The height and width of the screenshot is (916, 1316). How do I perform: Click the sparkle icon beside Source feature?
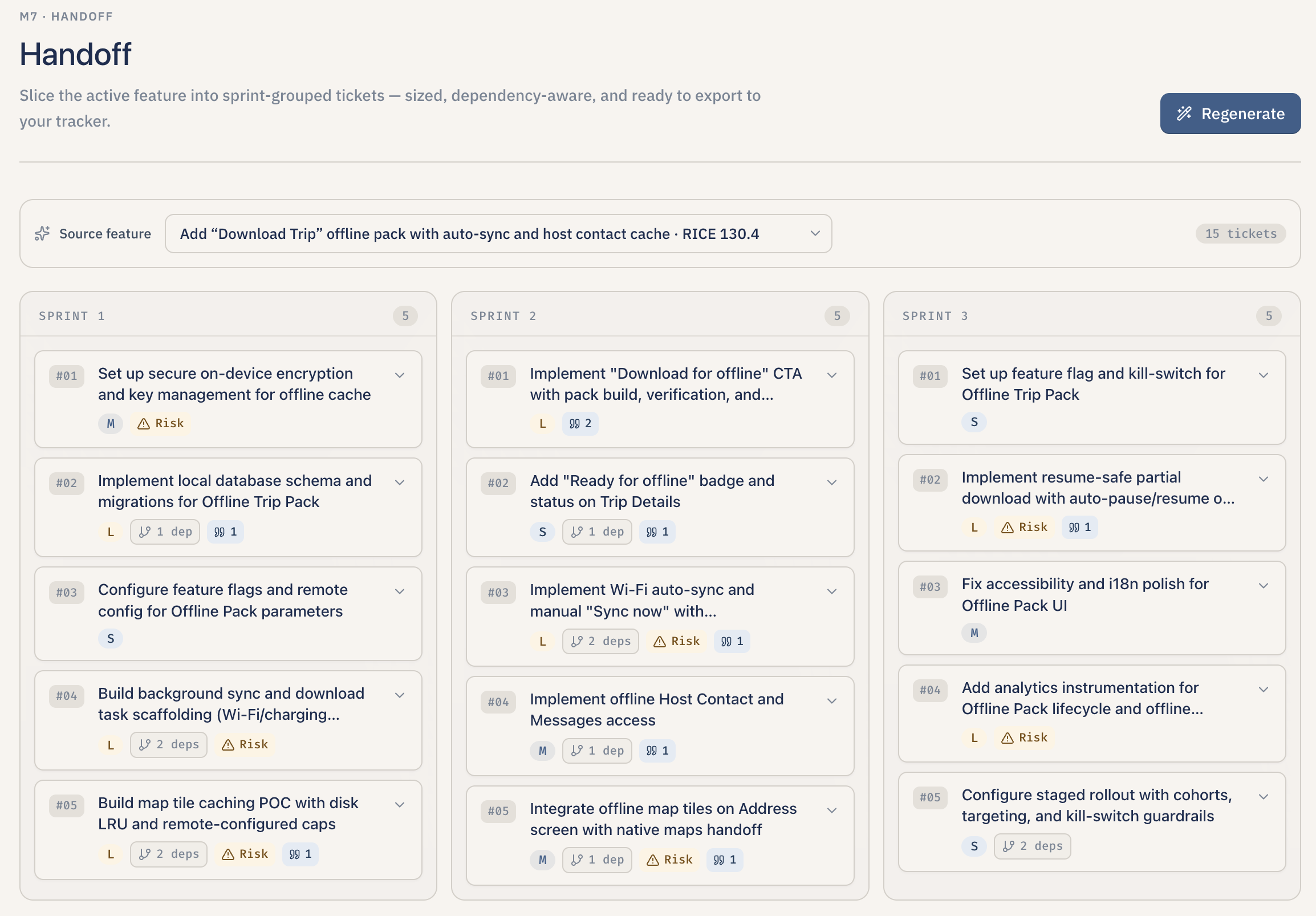[x=42, y=233]
